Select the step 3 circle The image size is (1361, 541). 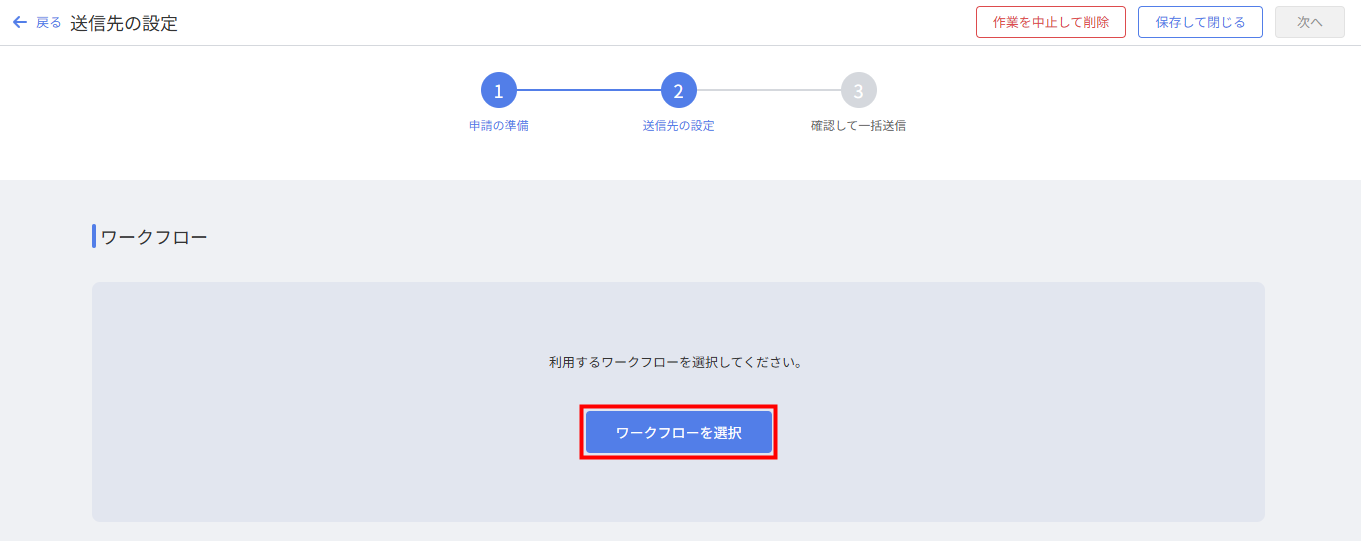858,91
